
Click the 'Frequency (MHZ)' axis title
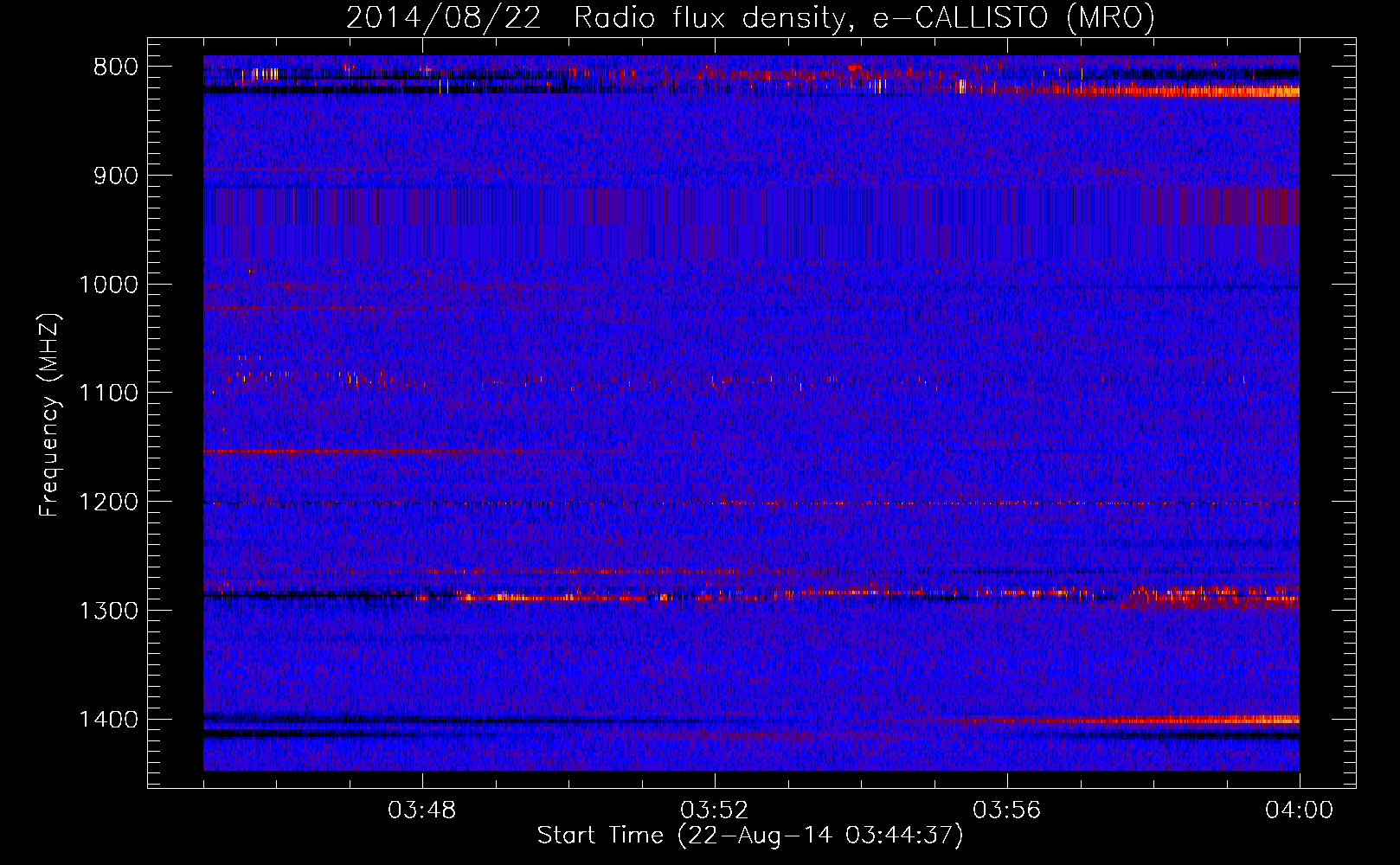[49, 415]
